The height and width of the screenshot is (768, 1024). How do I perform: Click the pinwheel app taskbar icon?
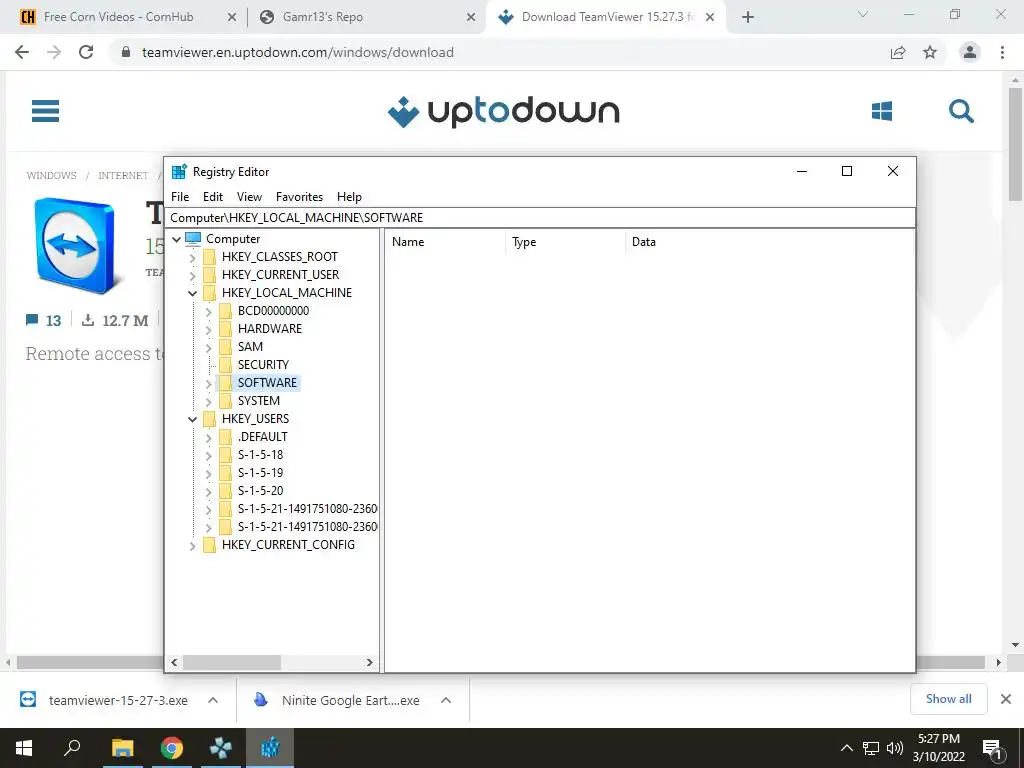pyautogui.click(x=221, y=748)
